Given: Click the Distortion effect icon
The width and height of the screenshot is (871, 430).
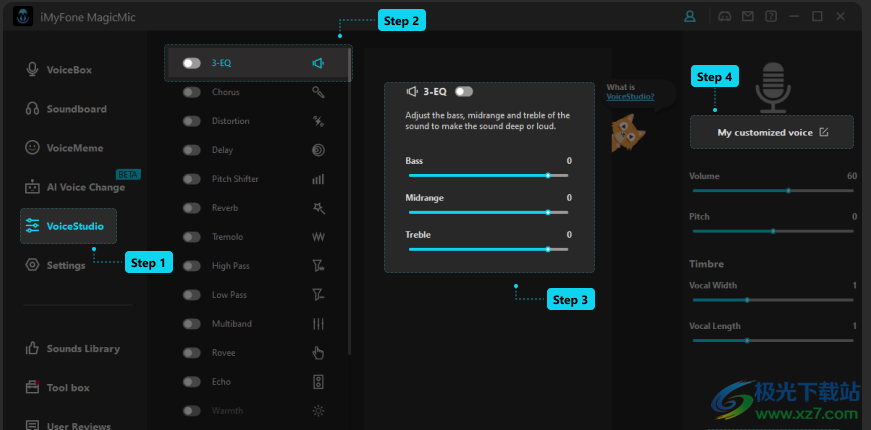Looking at the screenshot, I should pyautogui.click(x=318, y=121).
